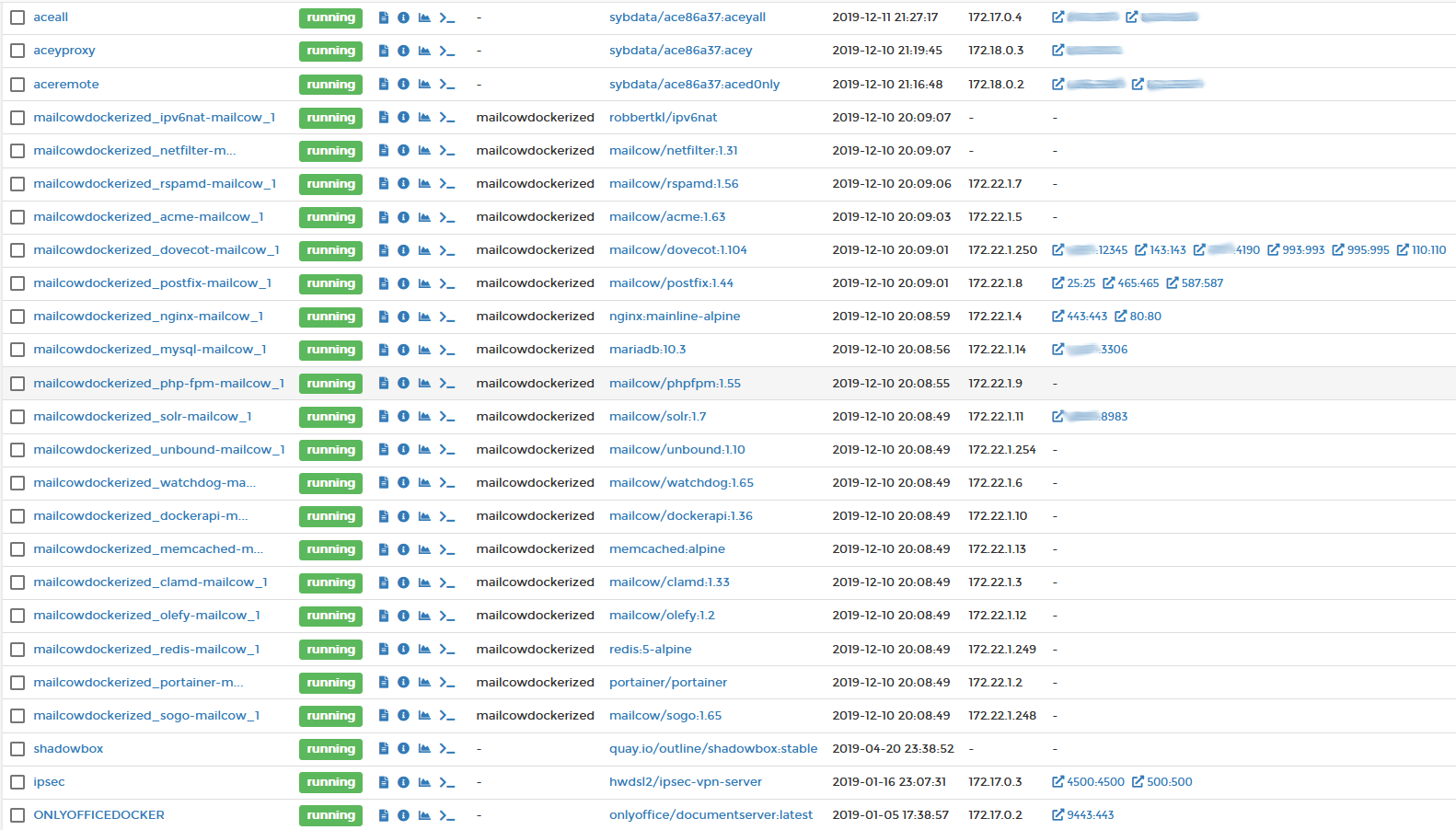
Task: Open logs icon for solr-mailcow container
Action: pyautogui.click(x=384, y=416)
